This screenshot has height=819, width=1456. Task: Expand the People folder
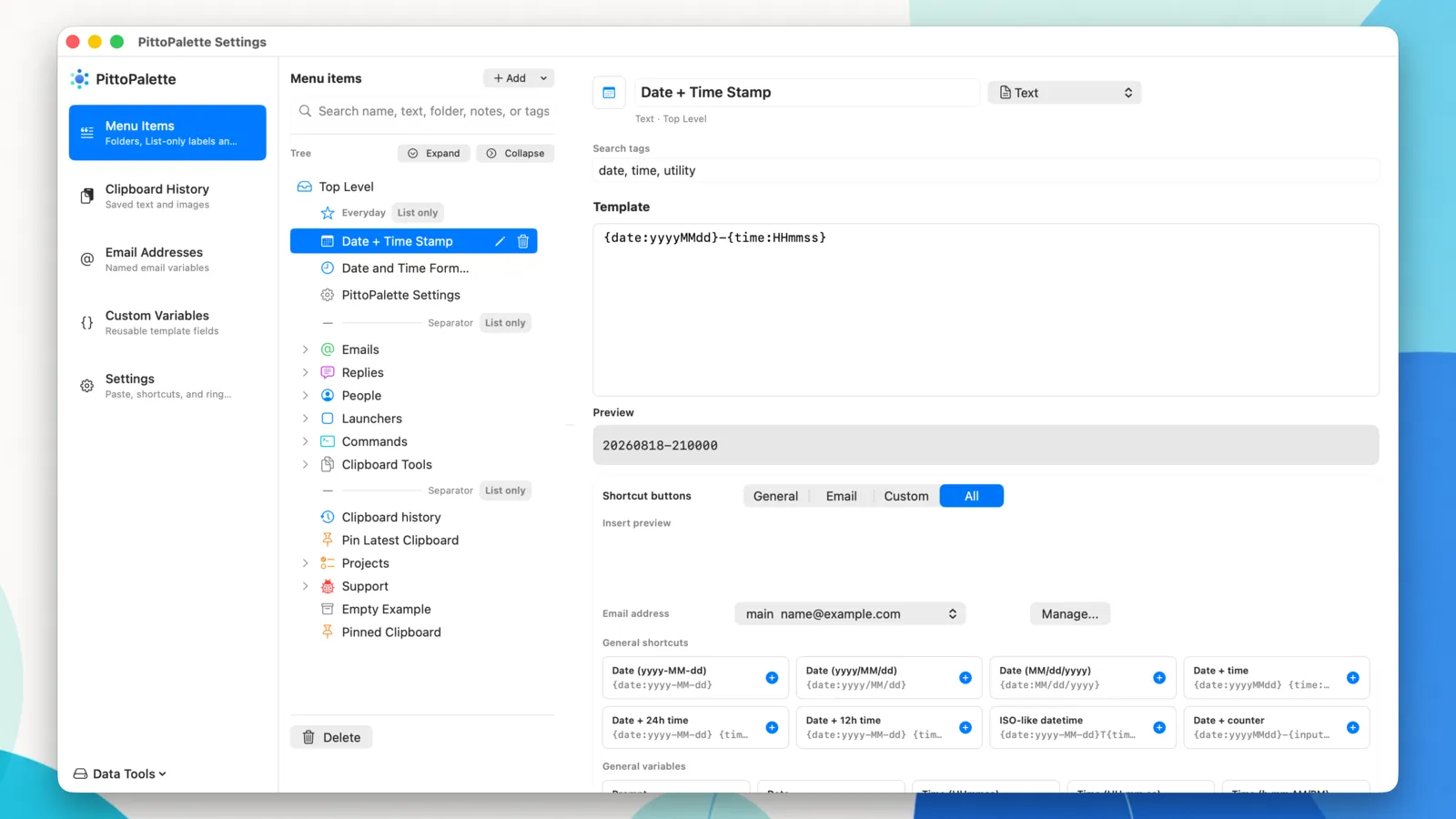click(x=306, y=396)
